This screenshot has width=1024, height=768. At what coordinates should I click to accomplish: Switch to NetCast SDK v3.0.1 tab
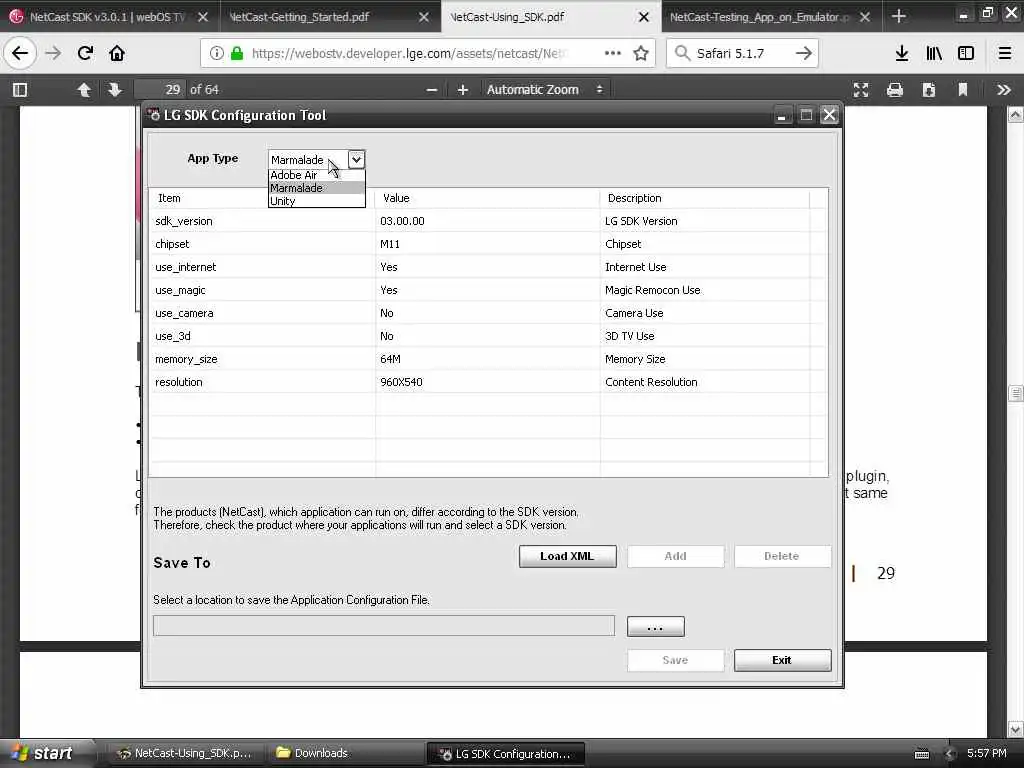pyautogui.click(x=108, y=17)
